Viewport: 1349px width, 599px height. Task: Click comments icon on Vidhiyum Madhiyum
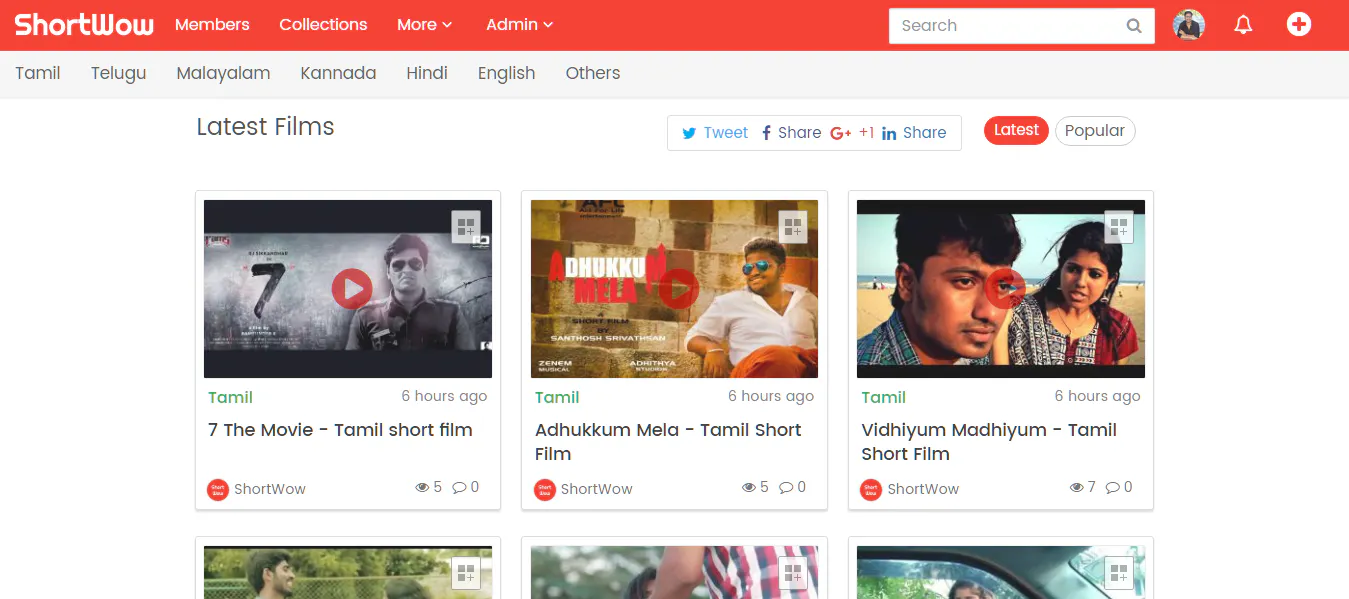(x=1112, y=488)
